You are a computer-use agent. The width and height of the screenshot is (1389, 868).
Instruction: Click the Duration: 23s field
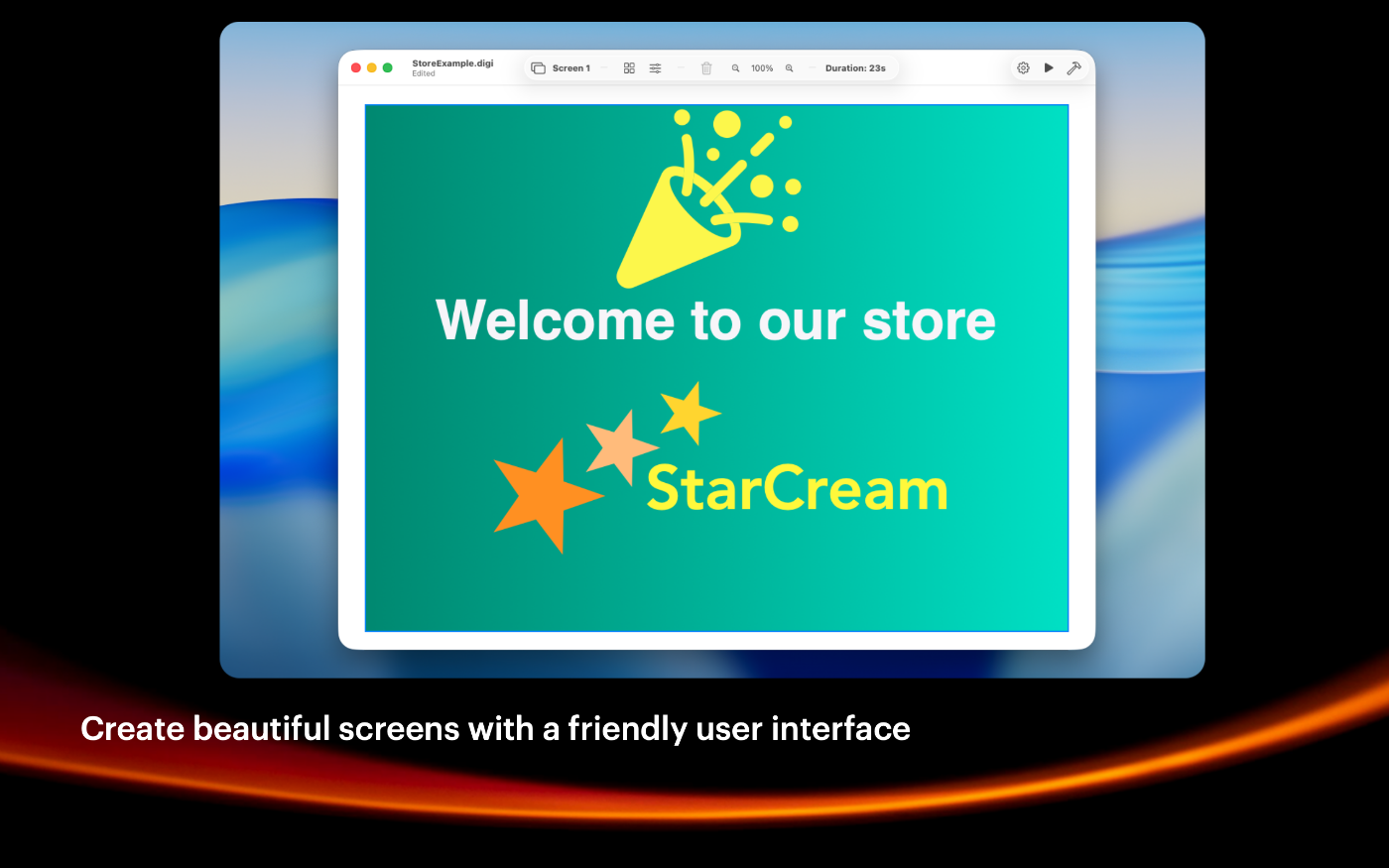[x=855, y=68]
